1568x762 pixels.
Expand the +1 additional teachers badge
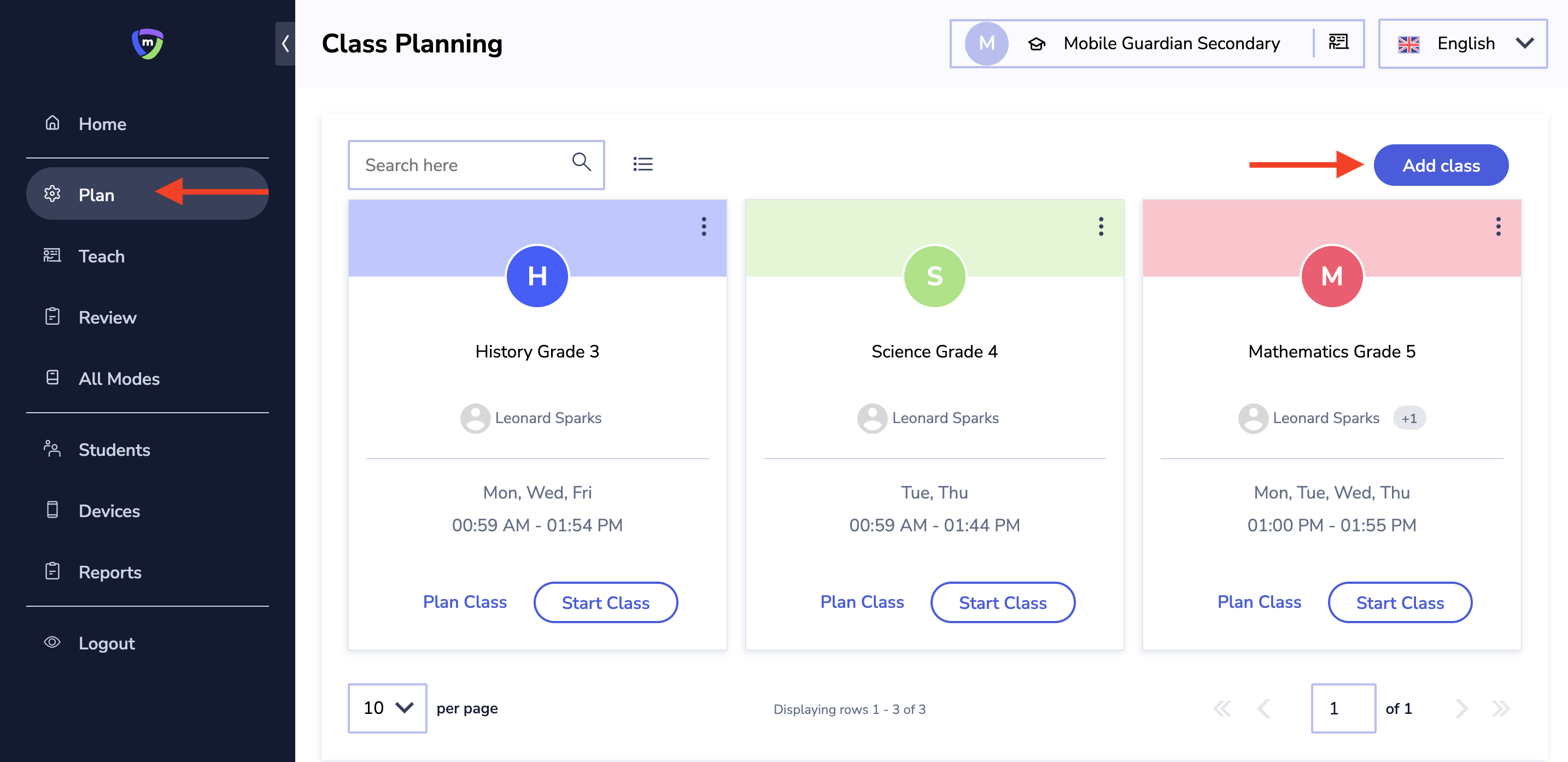pyautogui.click(x=1408, y=418)
